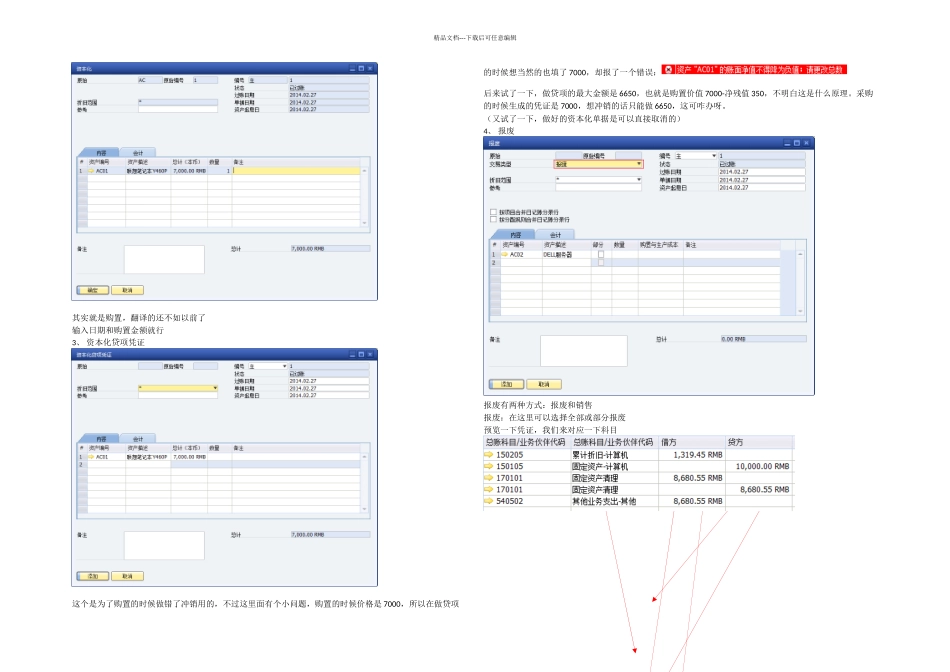Image resolution: width=950 pixels, height=672 pixels.
Task: Click the yellow link arrow beside AC01 in 资本化 window
Action: (91, 171)
